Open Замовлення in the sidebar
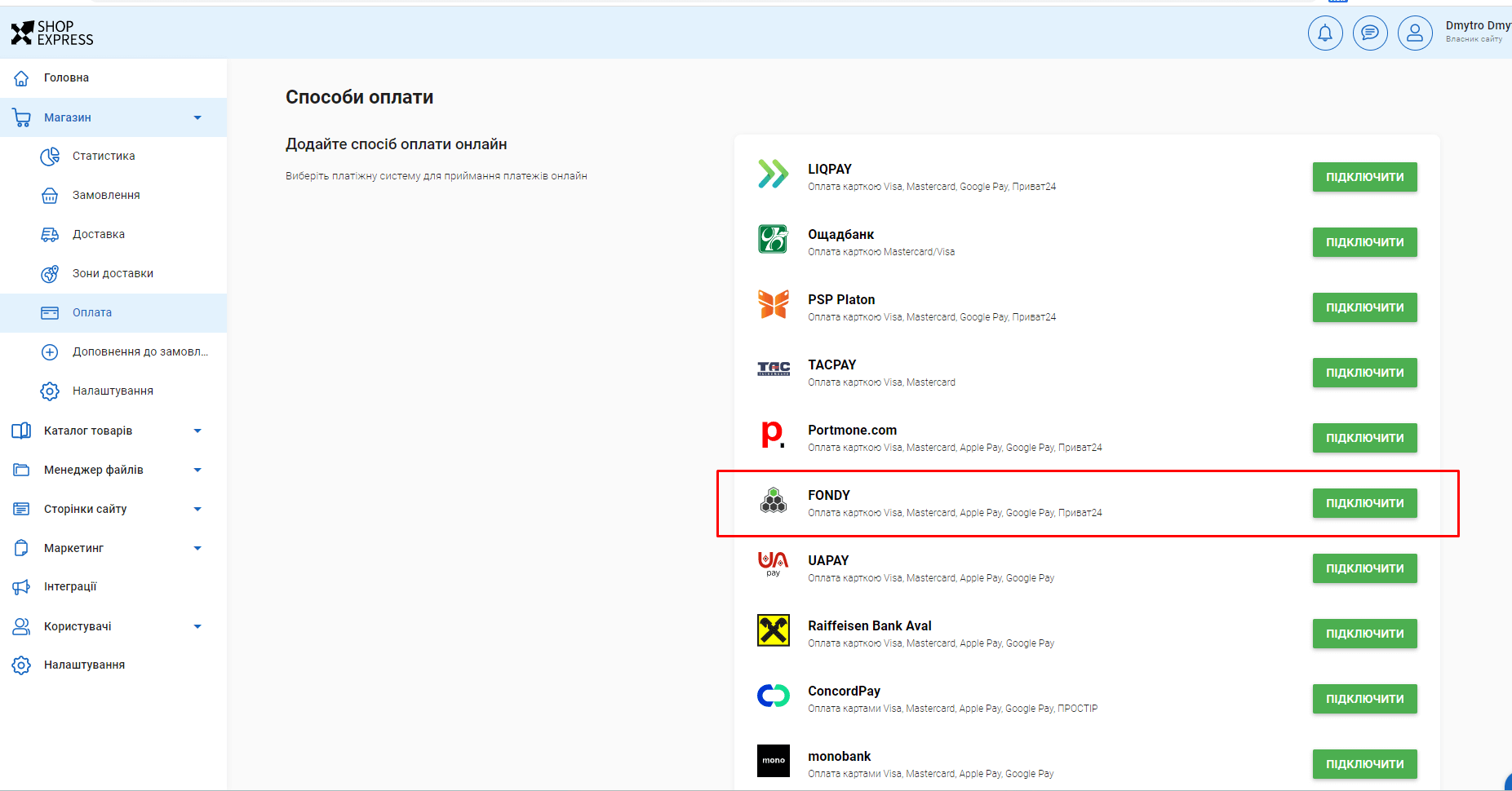 [x=113, y=195]
